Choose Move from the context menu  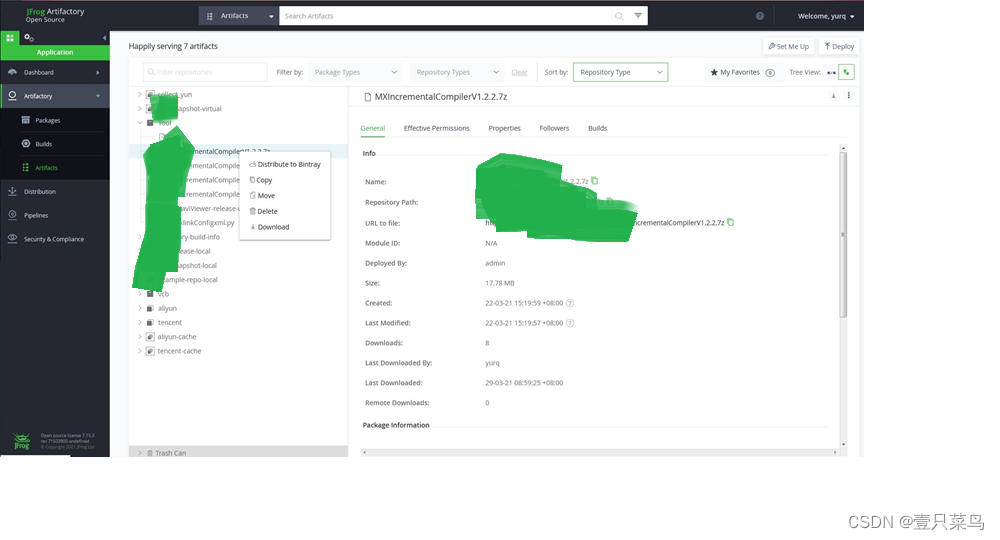click(285, 196)
